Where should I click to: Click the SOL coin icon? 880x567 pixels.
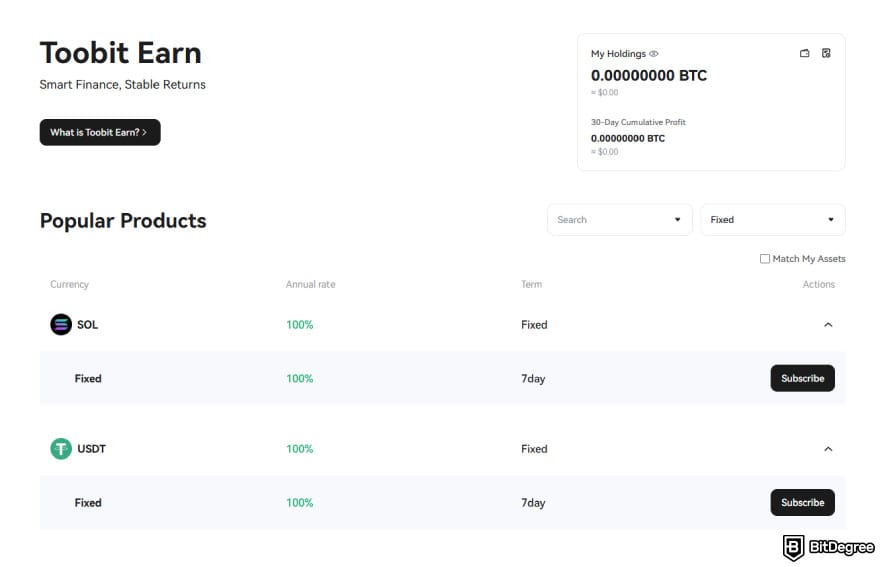pos(61,324)
